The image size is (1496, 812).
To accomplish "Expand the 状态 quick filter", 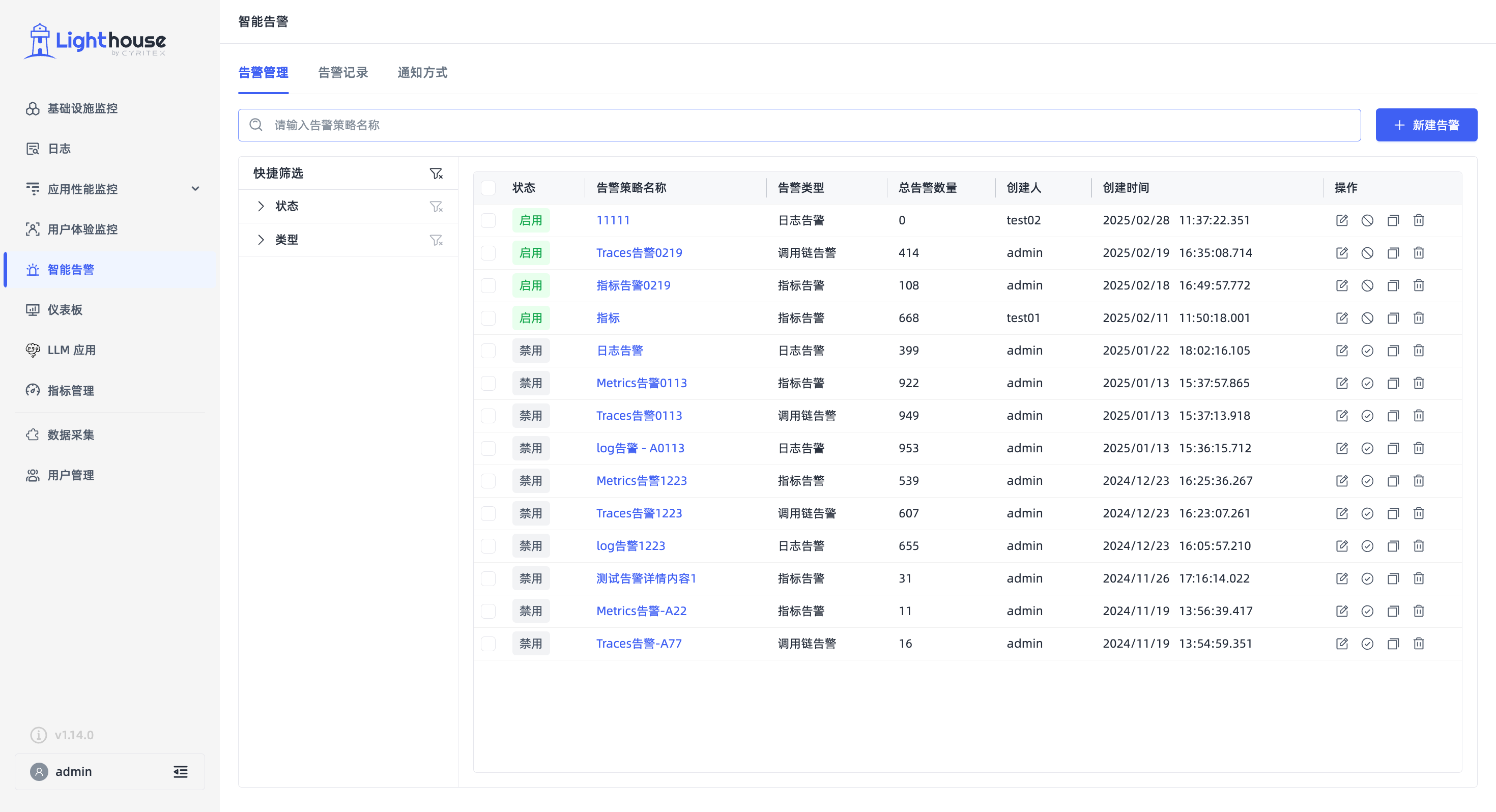I will point(261,206).
